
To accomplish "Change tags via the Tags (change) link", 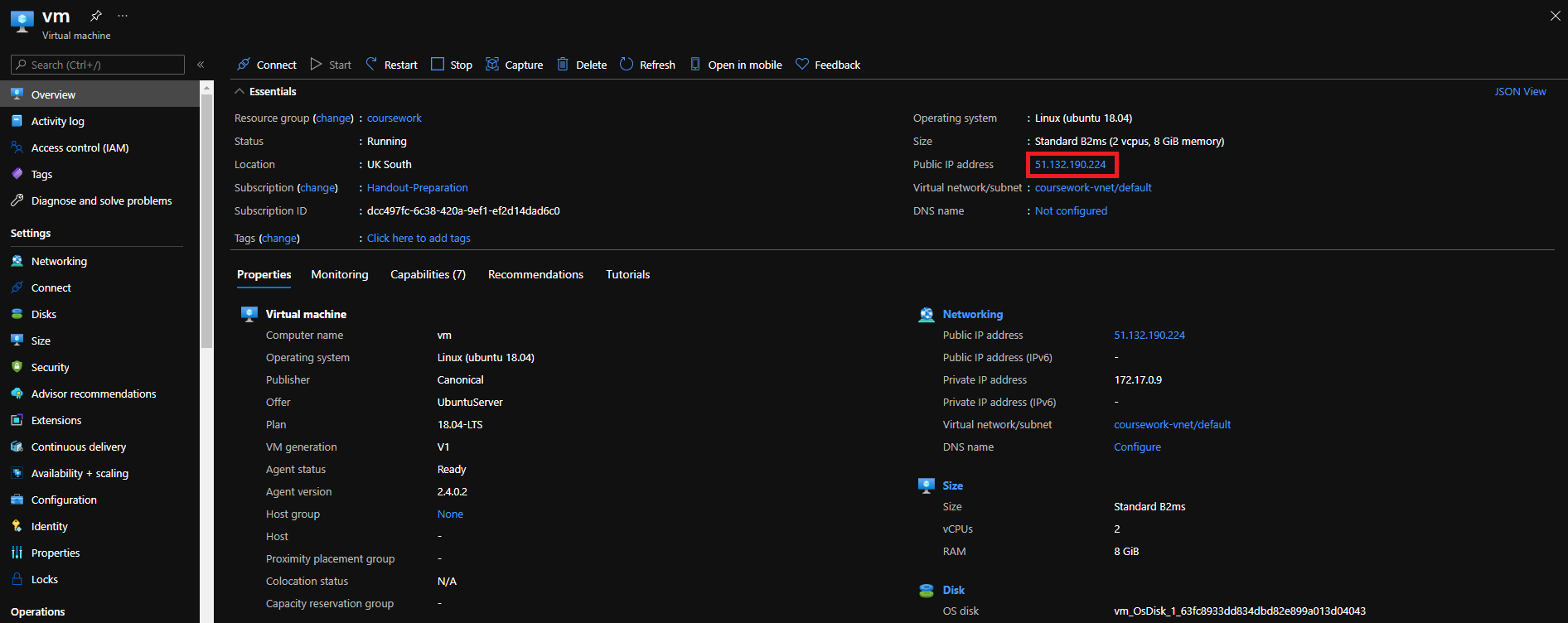I will coord(279,239).
